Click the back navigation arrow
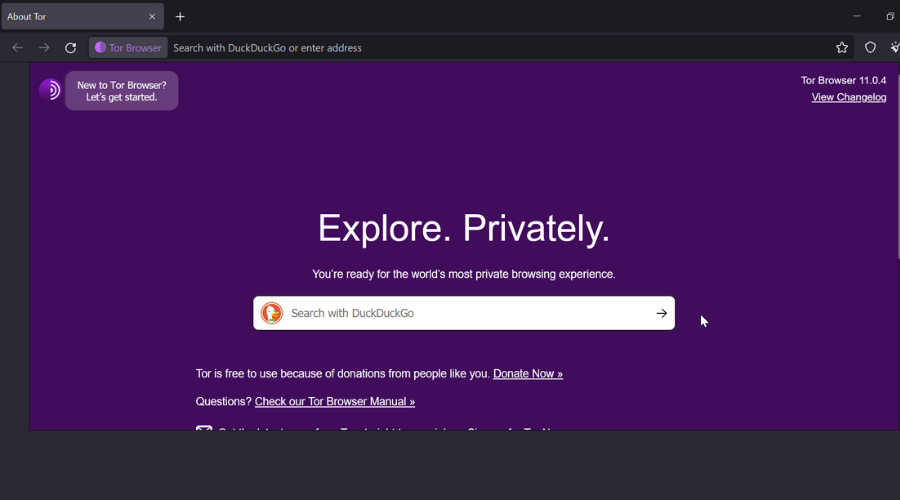The image size is (900, 500). coord(17,48)
